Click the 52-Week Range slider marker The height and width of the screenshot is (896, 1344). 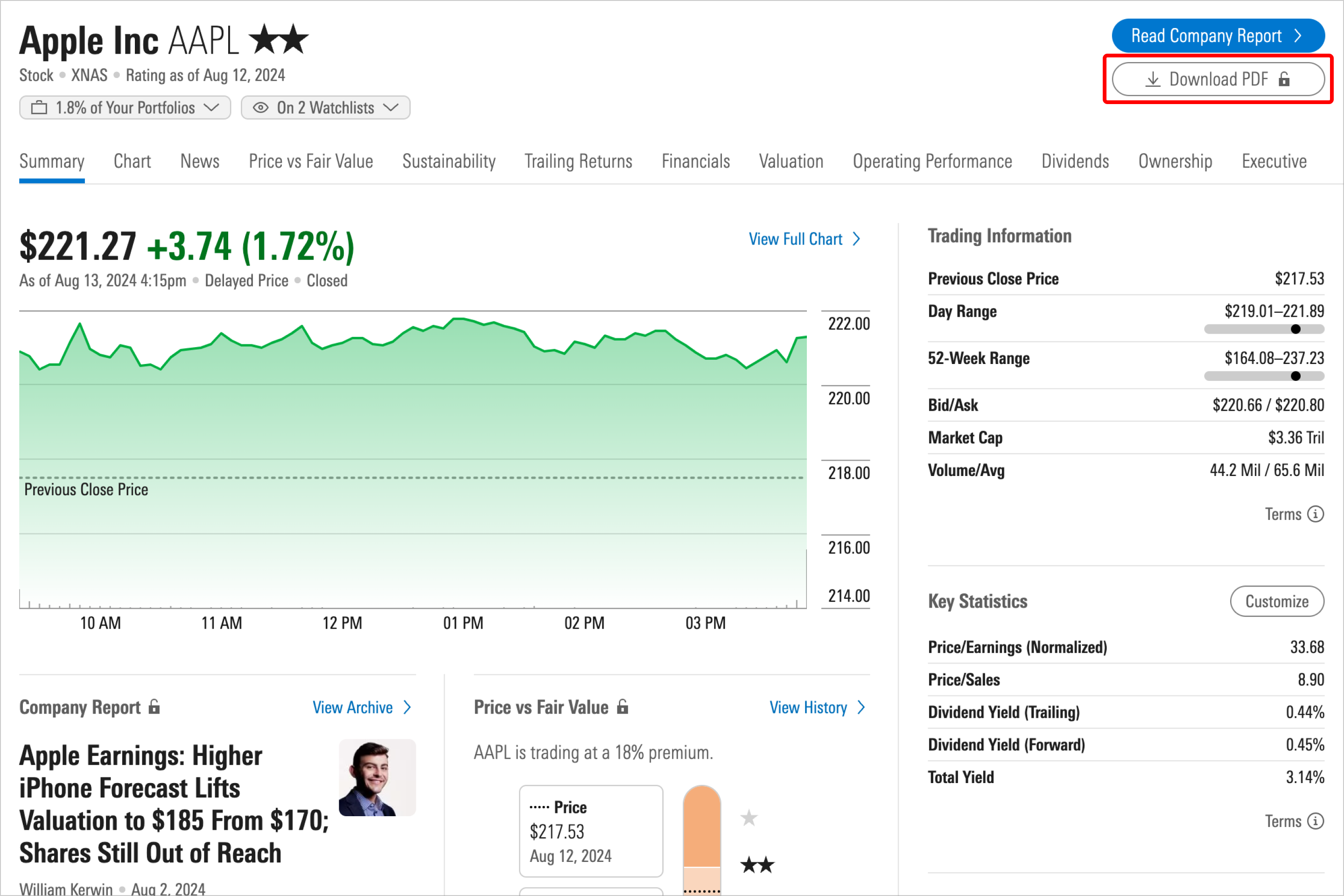click(x=1295, y=376)
